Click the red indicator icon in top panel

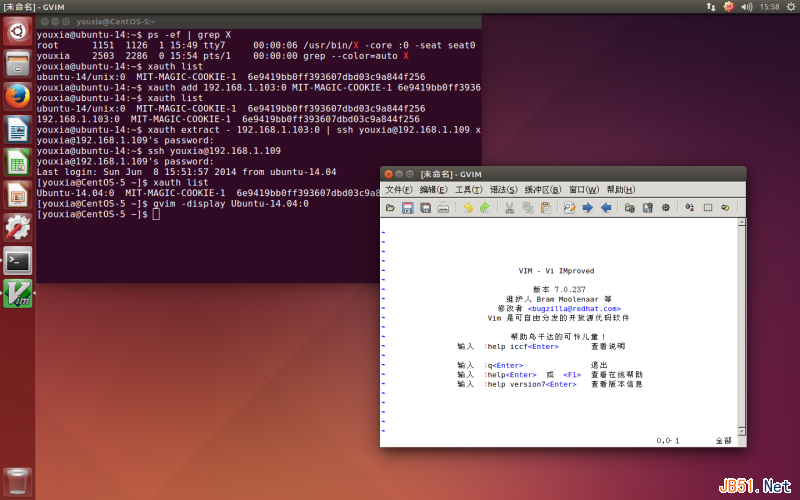point(729,7)
